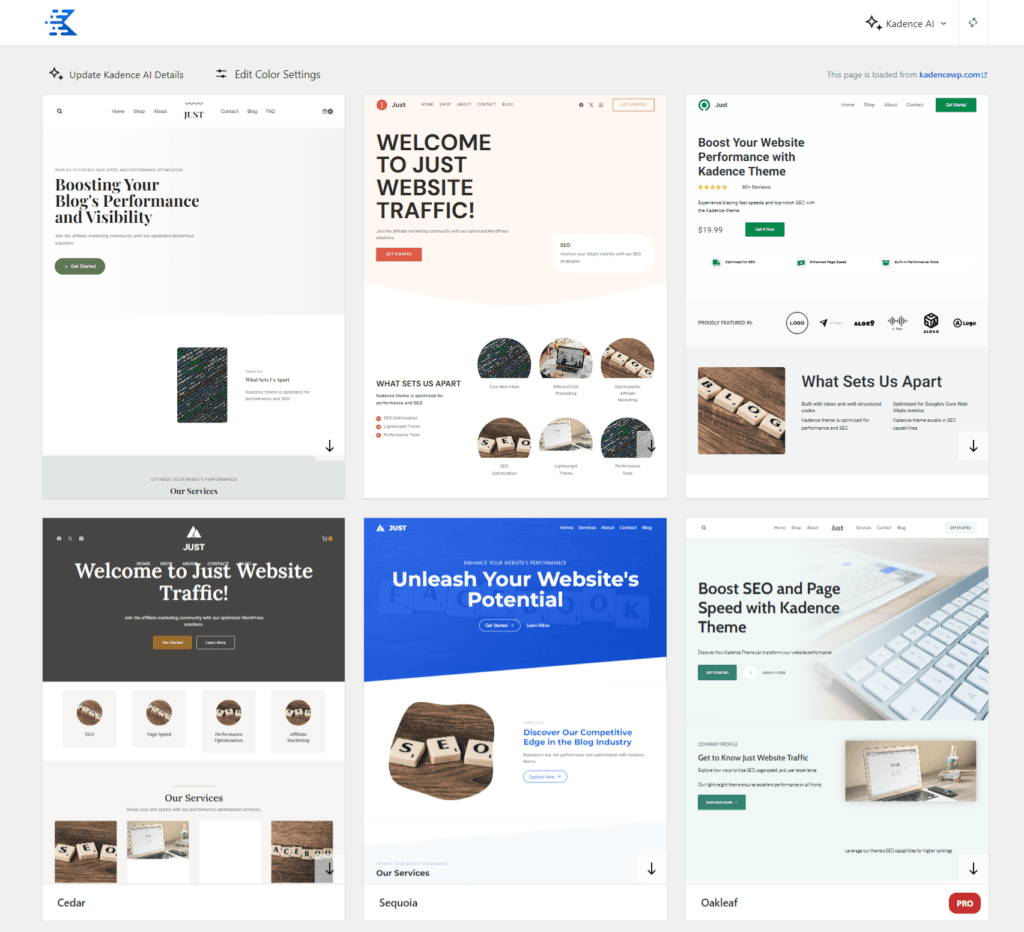Click the Kadence logo in the top left
The image size is (1024, 932).
coord(60,23)
